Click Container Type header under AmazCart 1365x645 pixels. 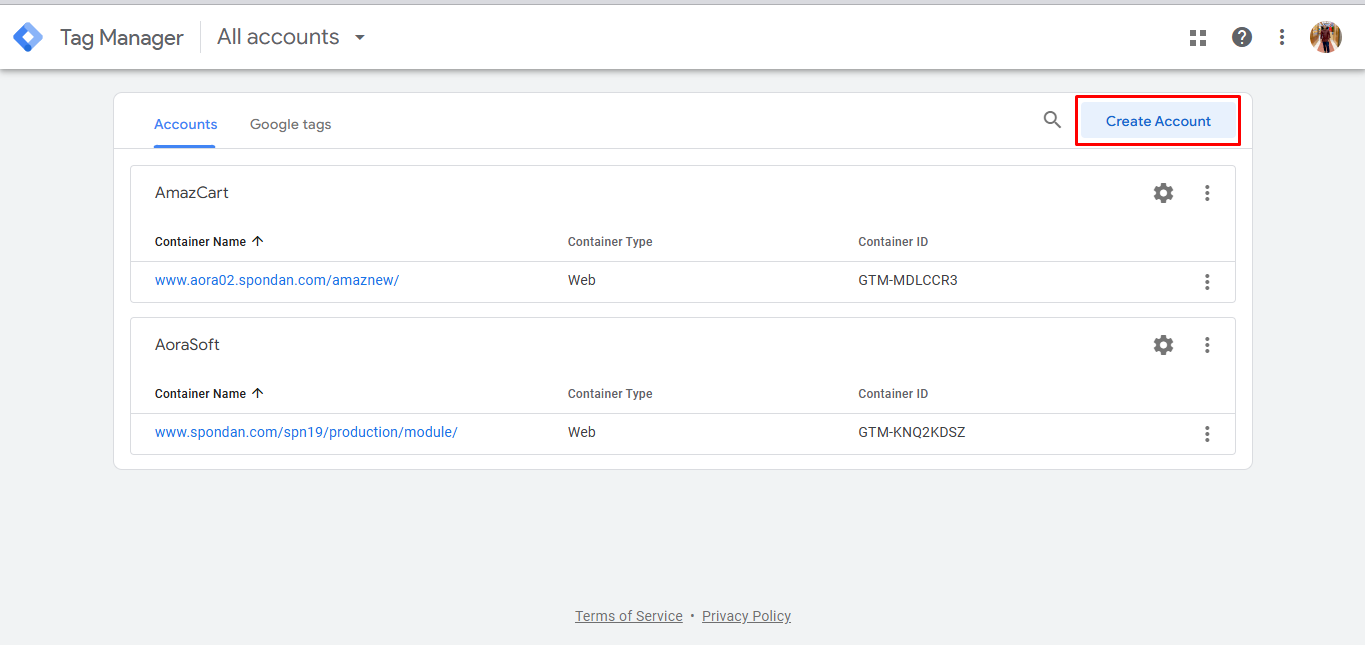pos(610,242)
